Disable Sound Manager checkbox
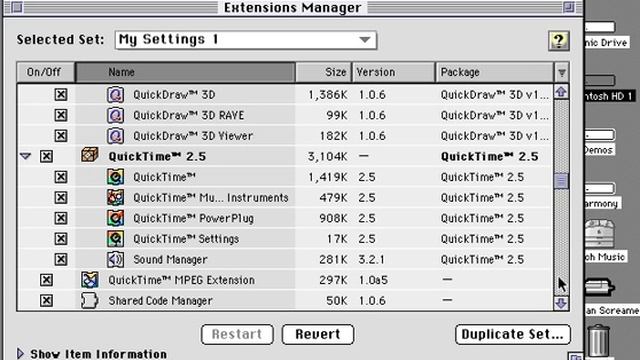Screen dimensions: 640x360 click(61, 259)
